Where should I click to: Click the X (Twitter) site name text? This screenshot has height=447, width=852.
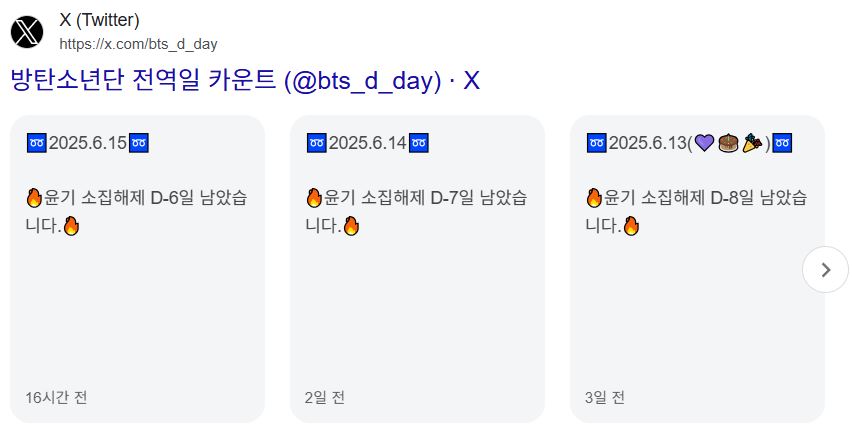[99, 20]
